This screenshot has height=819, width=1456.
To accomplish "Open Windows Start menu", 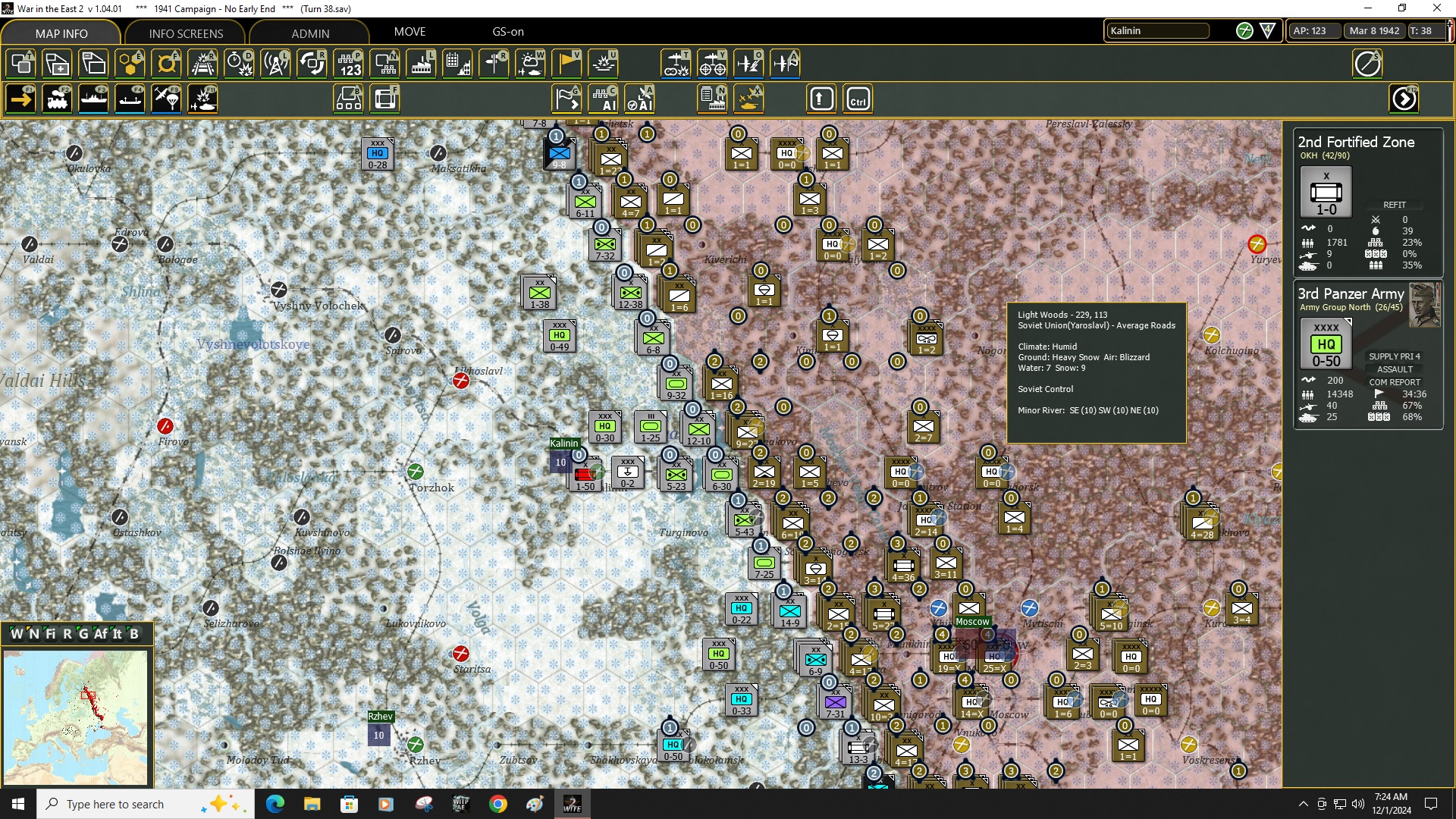I will coord(18,804).
